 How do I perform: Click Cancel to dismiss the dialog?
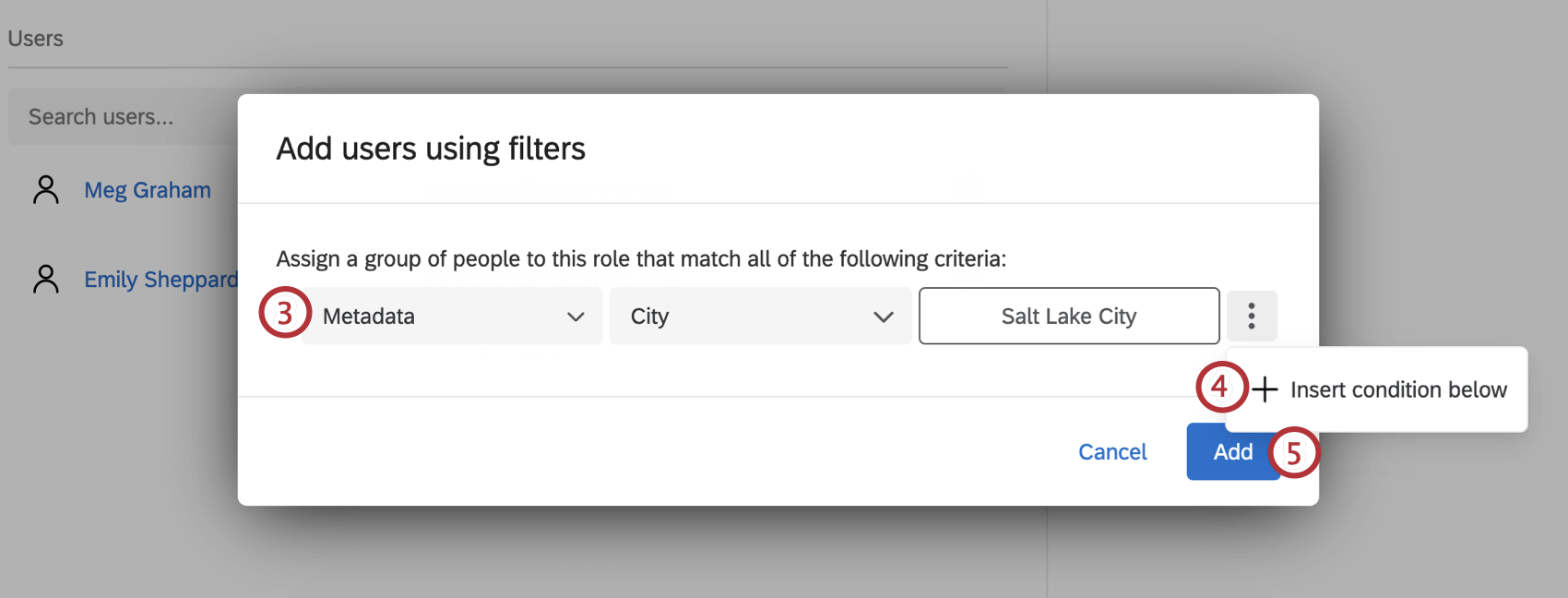click(x=1112, y=451)
